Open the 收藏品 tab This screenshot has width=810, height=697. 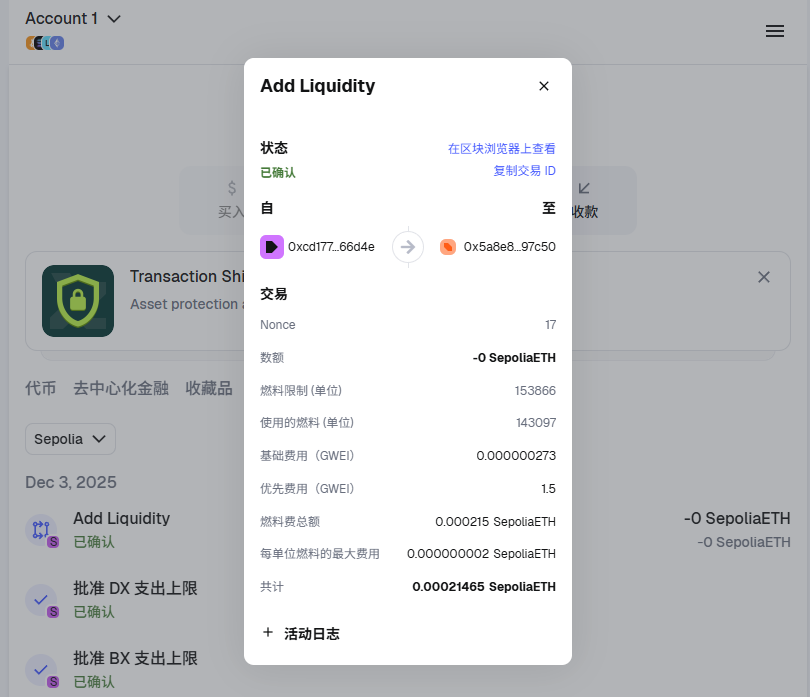(209, 388)
